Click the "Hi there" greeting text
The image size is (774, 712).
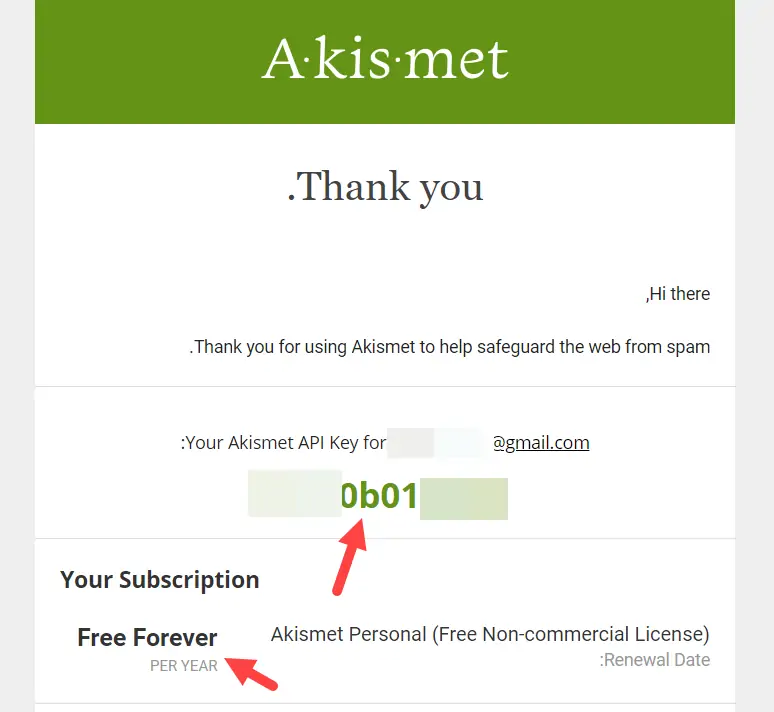(x=677, y=294)
